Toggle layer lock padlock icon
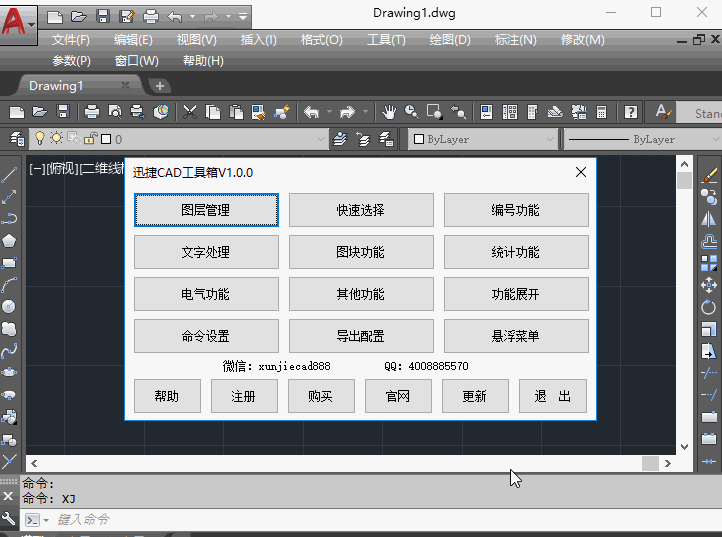The width and height of the screenshot is (722, 537). coord(90,139)
